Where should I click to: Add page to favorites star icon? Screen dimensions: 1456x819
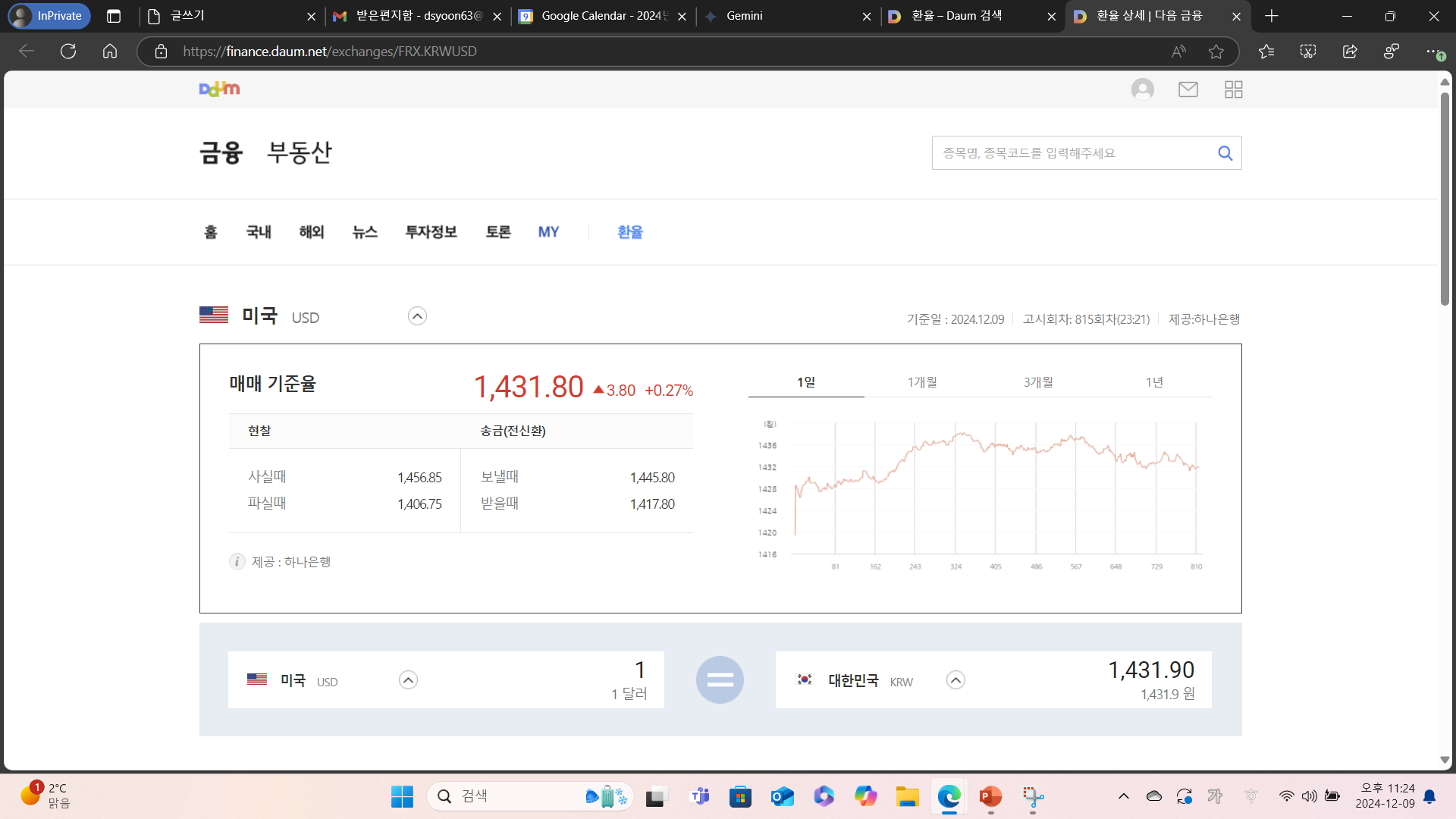[1216, 52]
